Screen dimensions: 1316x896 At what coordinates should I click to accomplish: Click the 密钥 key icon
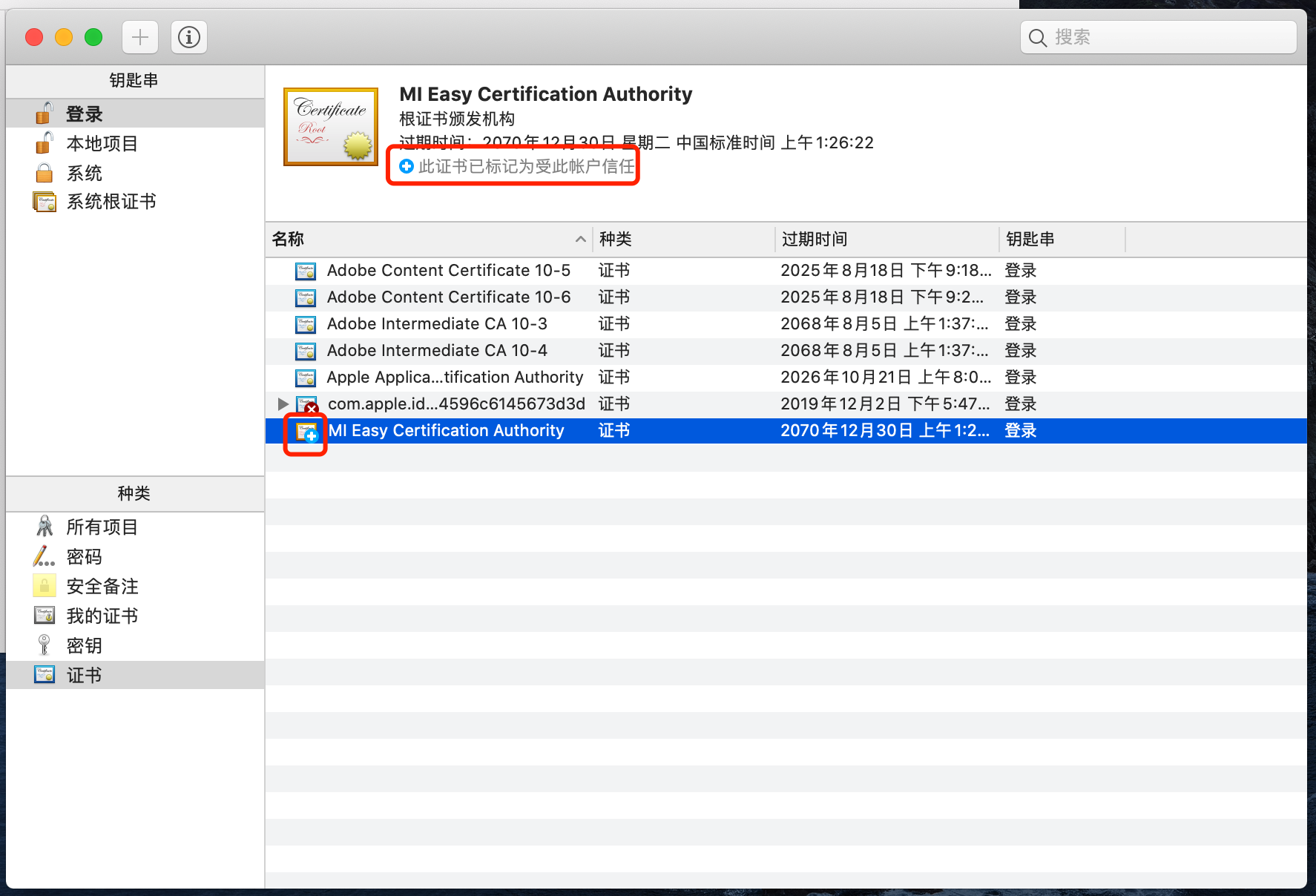click(45, 645)
